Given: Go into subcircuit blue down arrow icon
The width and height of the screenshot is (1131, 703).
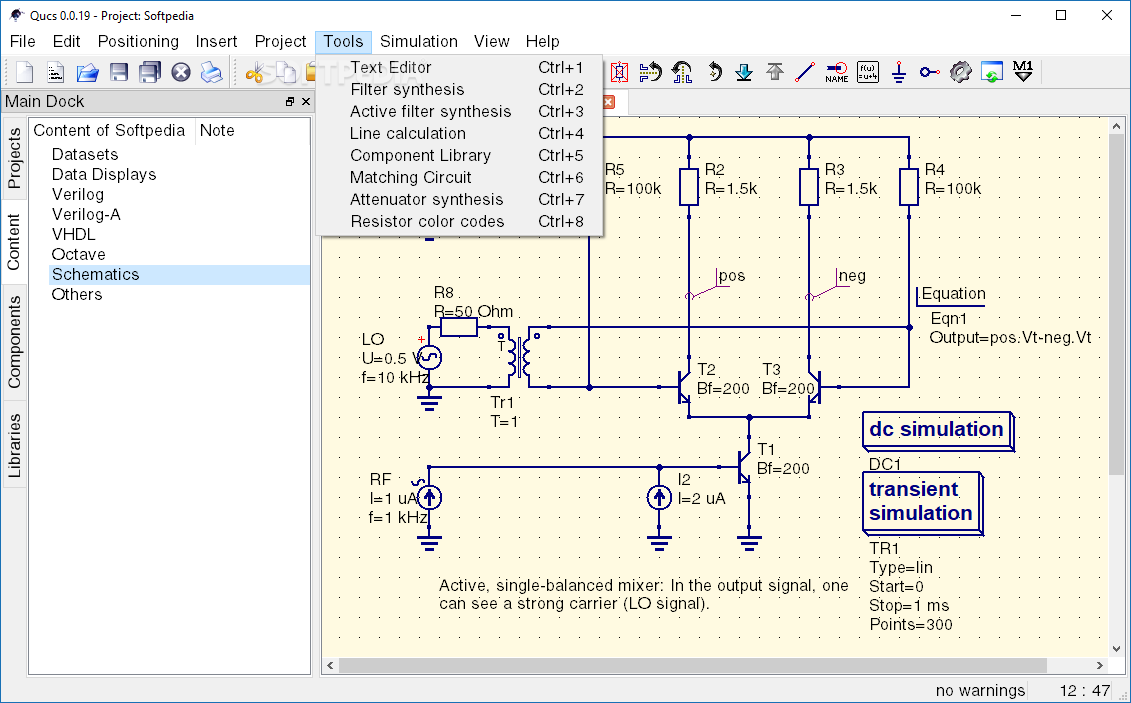Looking at the screenshot, I should pos(744,72).
